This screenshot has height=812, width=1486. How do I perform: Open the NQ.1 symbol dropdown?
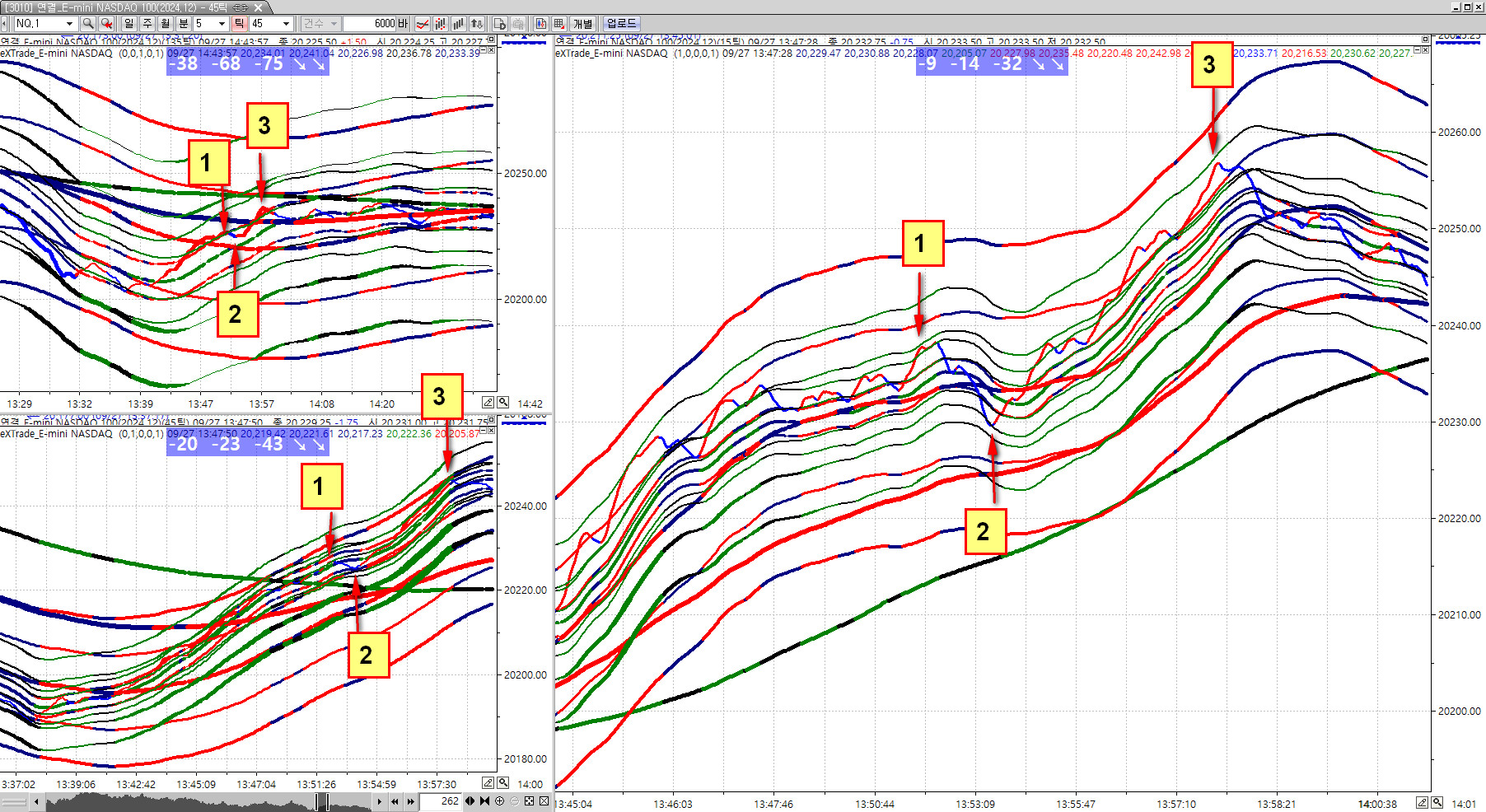point(70,24)
